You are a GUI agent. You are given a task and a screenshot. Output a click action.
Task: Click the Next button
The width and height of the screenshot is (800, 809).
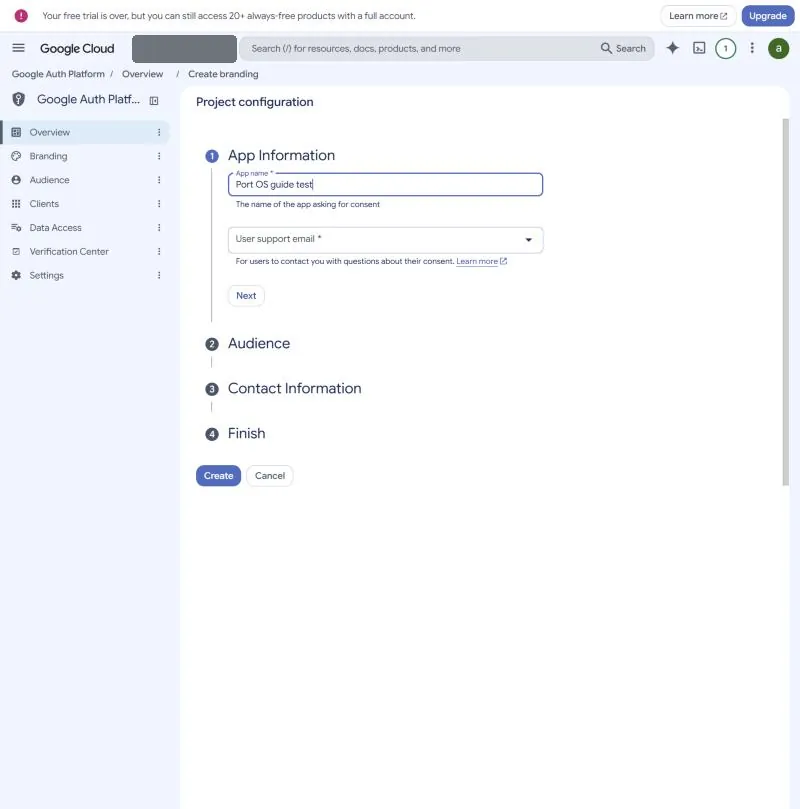[x=246, y=296]
